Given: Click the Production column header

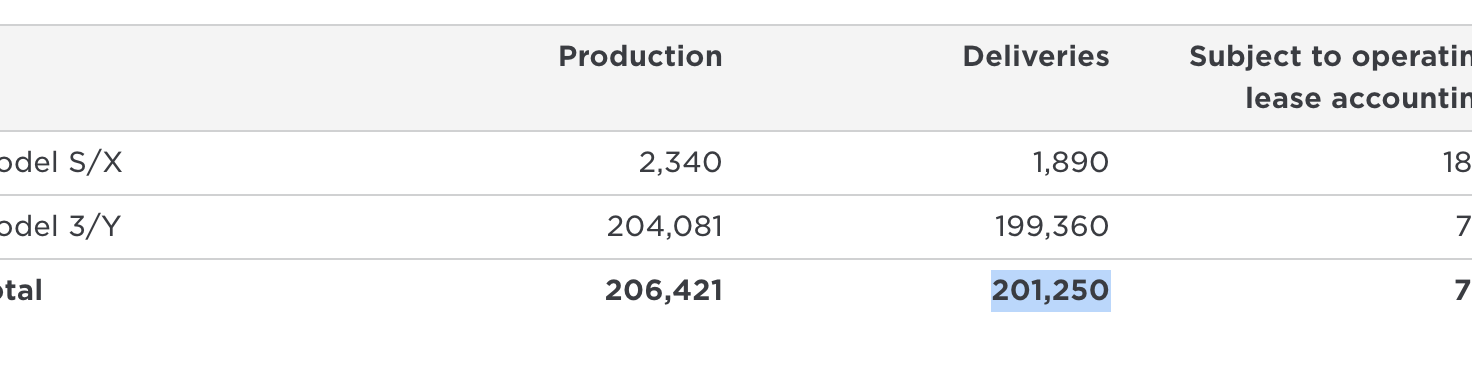Looking at the screenshot, I should coord(640,57).
